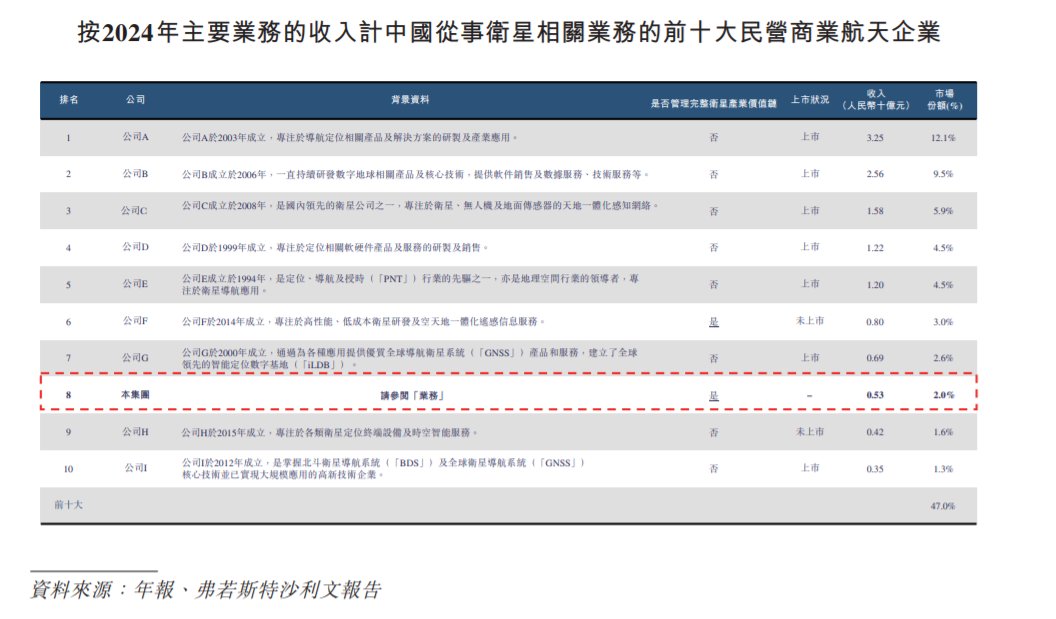Image resolution: width=1056 pixels, height=619 pixels.
Task: Click the 是否管理完整衛星產業價值鏈 column header
Action: (713, 101)
